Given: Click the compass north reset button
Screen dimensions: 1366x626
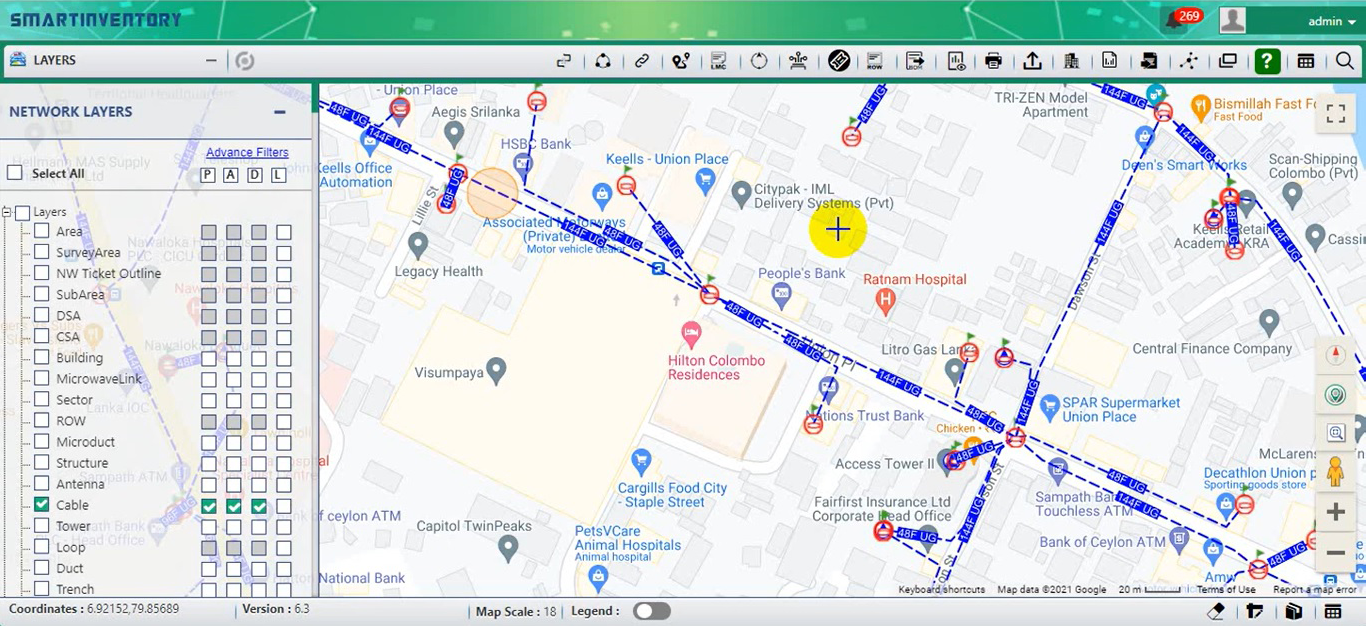Looking at the screenshot, I should point(1336,355).
